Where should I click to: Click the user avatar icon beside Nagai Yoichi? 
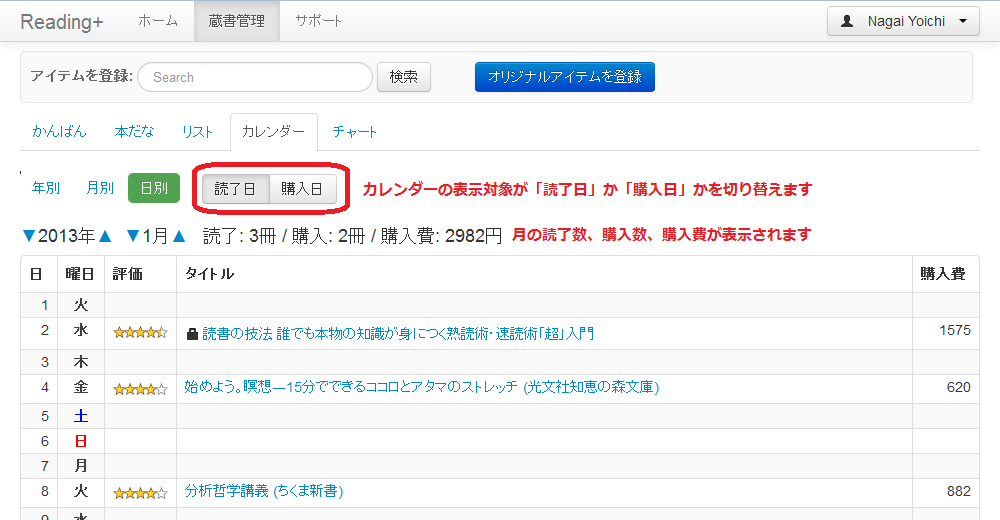tap(847, 21)
